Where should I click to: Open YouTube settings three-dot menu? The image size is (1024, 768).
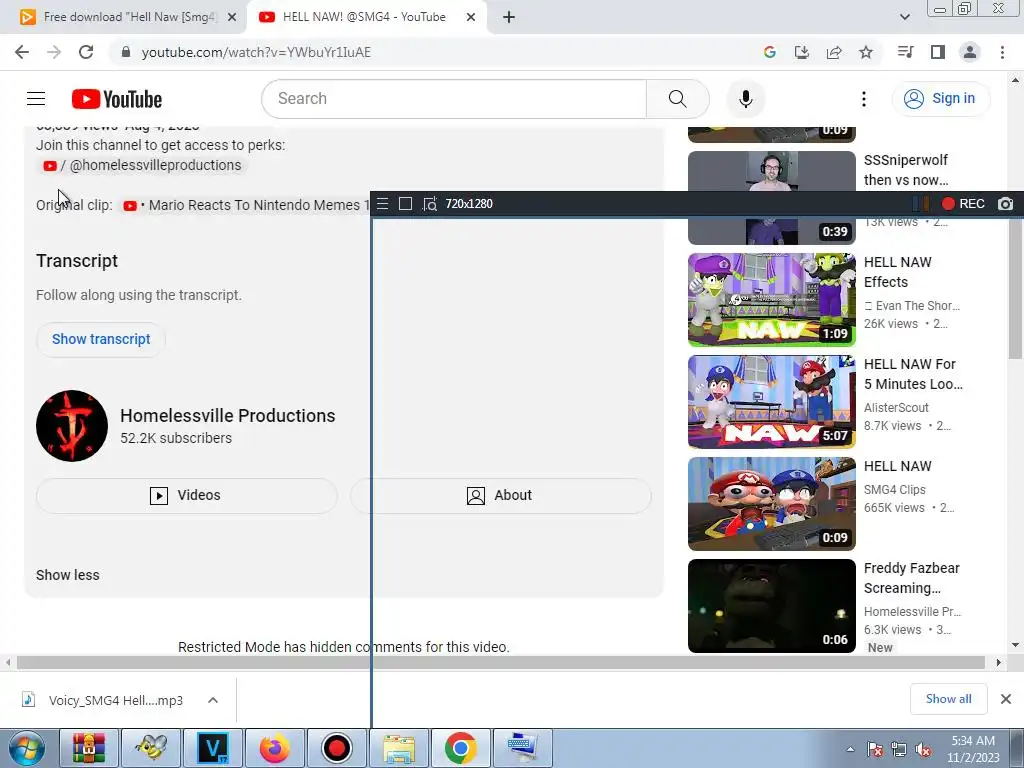863,99
